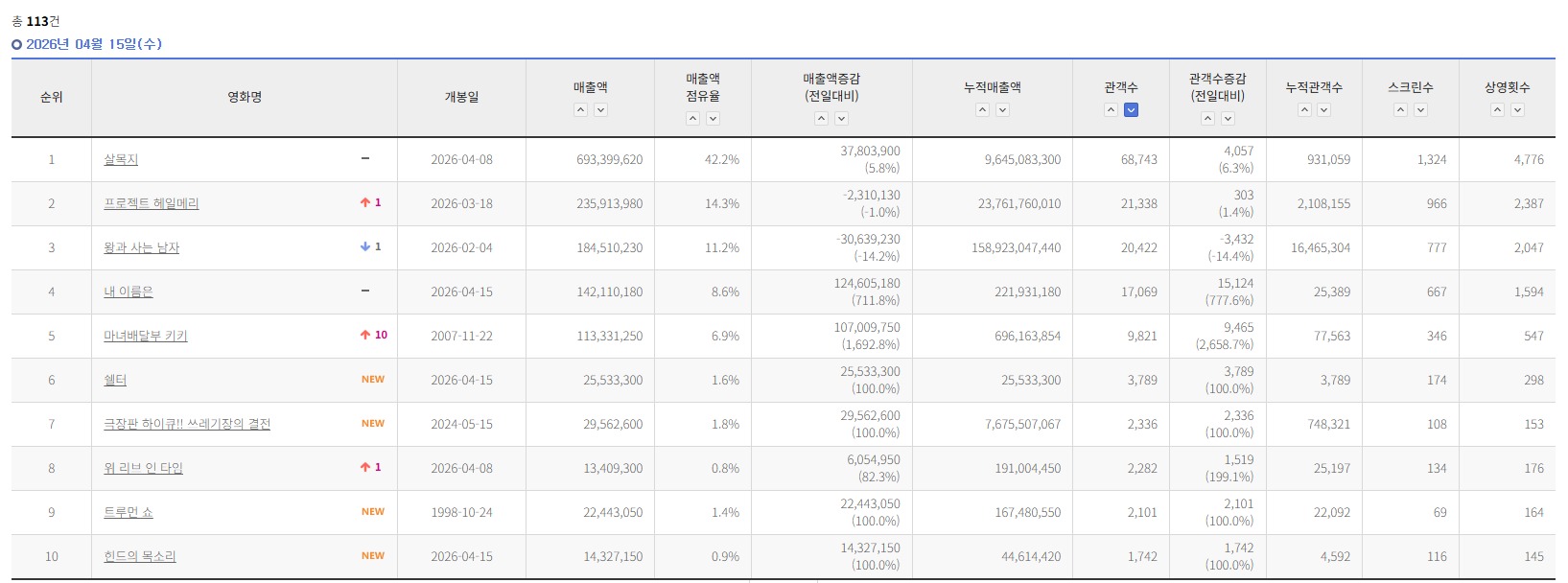Image resolution: width=1568 pixels, height=583 pixels.
Task: Open the 살목지 movie link
Action: 121,159
